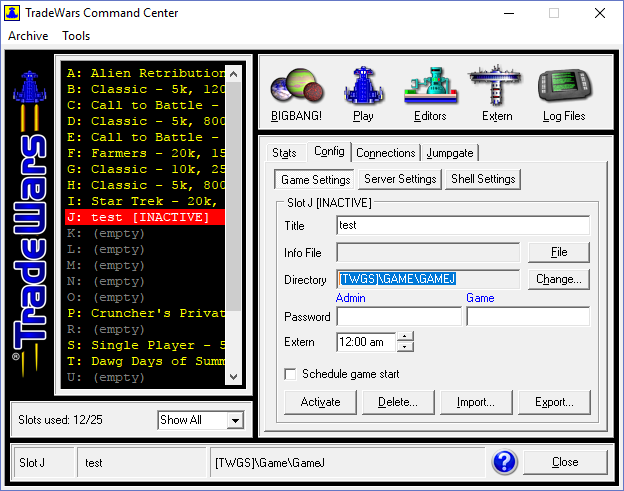Select empty slot U

pos(145,377)
